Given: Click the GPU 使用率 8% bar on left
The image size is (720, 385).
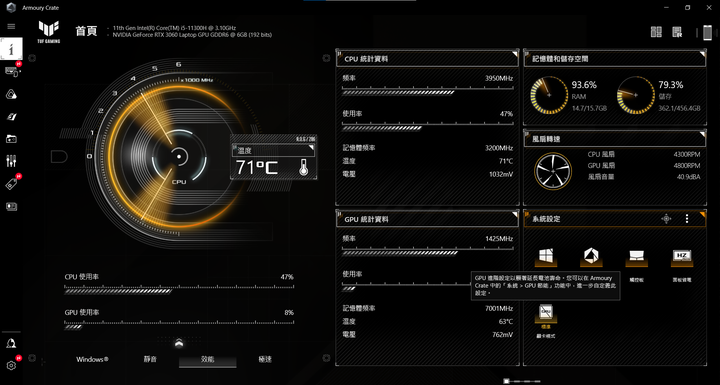Looking at the screenshot, I should [x=179, y=327].
